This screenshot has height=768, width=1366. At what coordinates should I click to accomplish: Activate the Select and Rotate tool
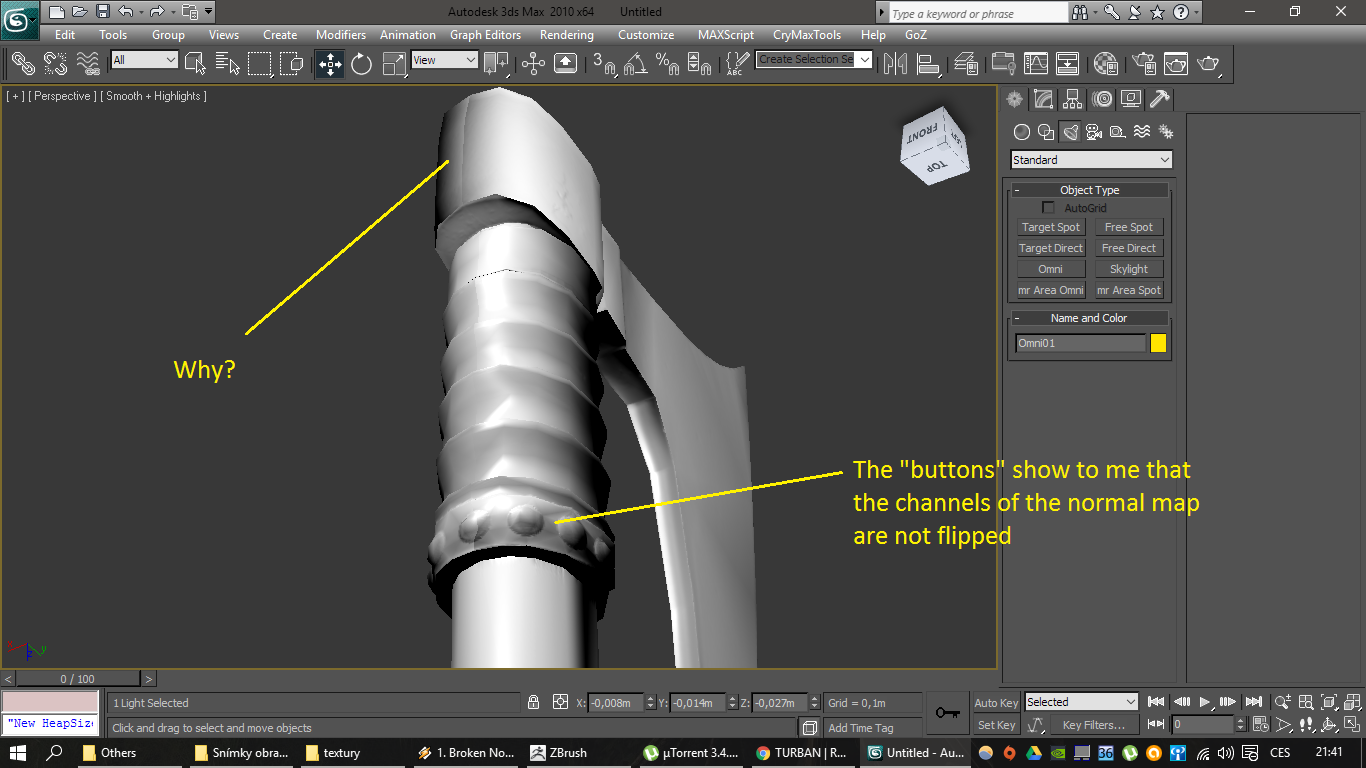pos(361,64)
